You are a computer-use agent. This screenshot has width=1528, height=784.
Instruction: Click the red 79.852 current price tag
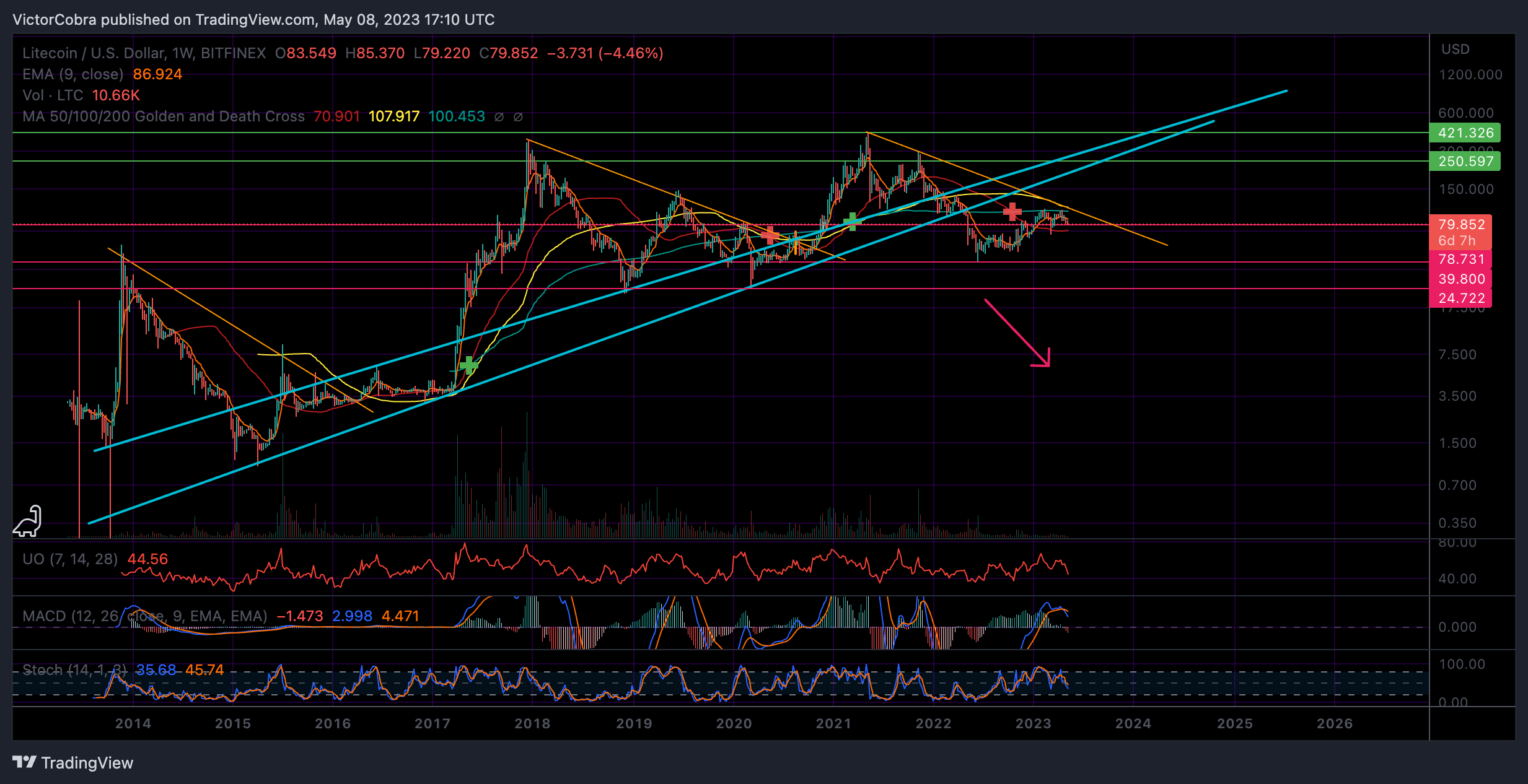pos(1461,224)
